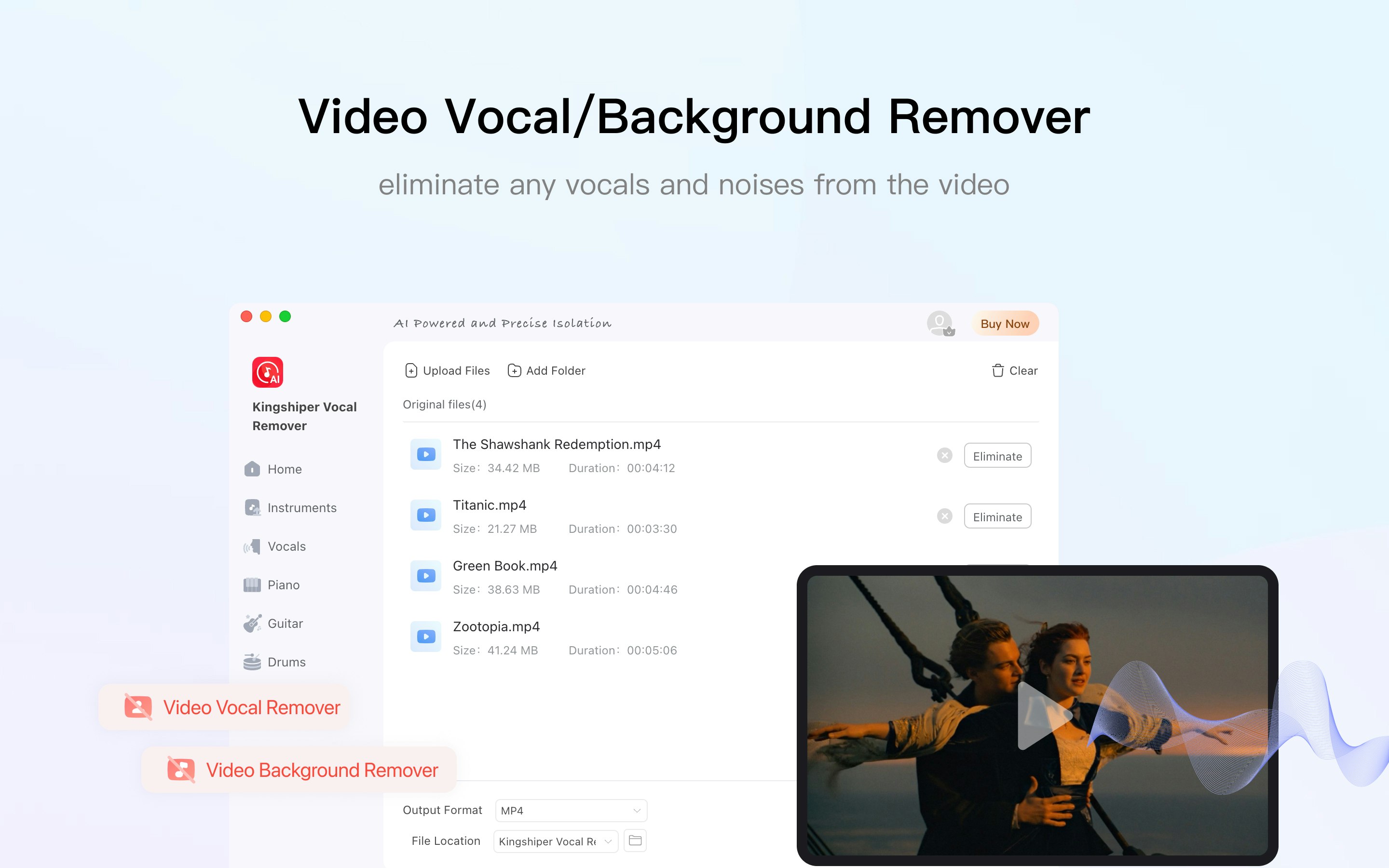Go to Home in sidebar
Screen dimensions: 1389x868
pos(285,469)
